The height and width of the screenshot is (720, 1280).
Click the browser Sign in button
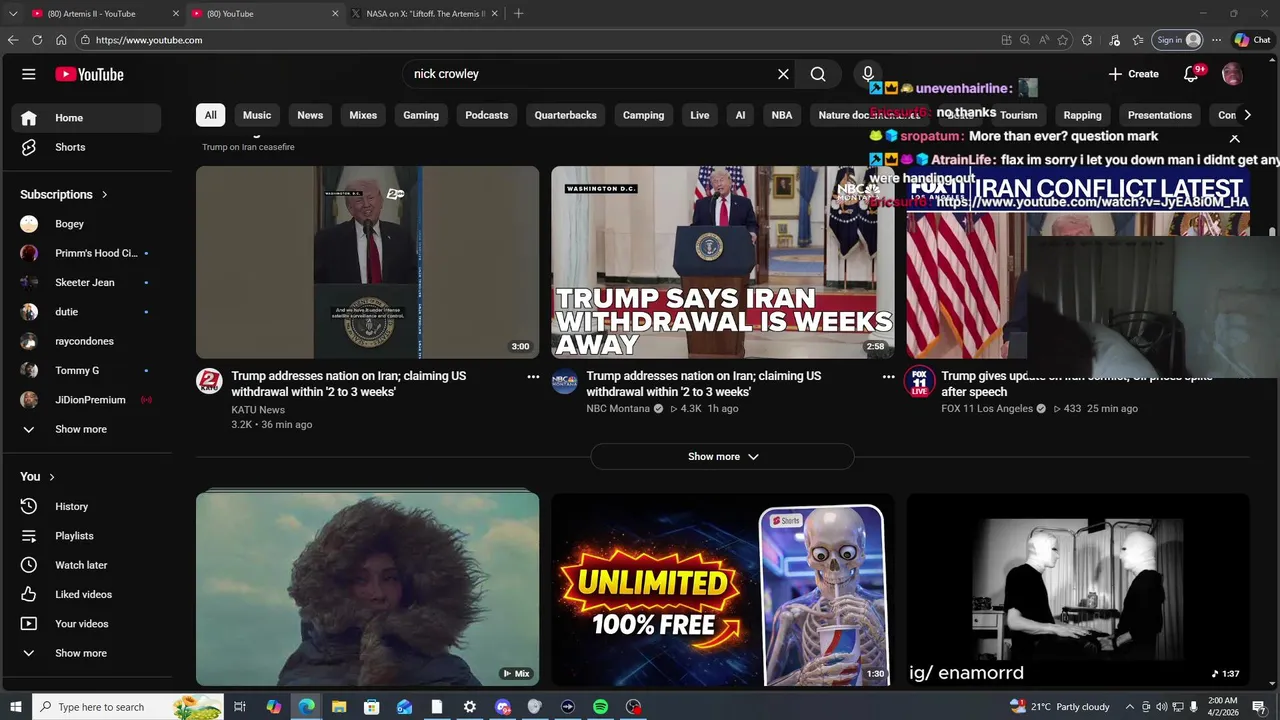click(1177, 40)
